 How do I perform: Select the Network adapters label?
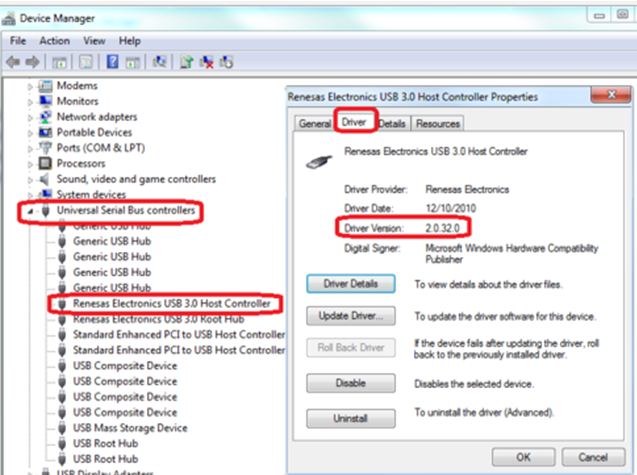[97, 117]
